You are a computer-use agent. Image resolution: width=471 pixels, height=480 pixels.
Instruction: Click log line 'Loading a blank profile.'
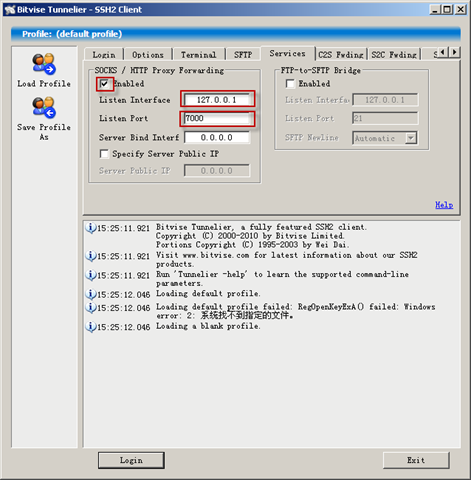pyautogui.click(x=208, y=326)
